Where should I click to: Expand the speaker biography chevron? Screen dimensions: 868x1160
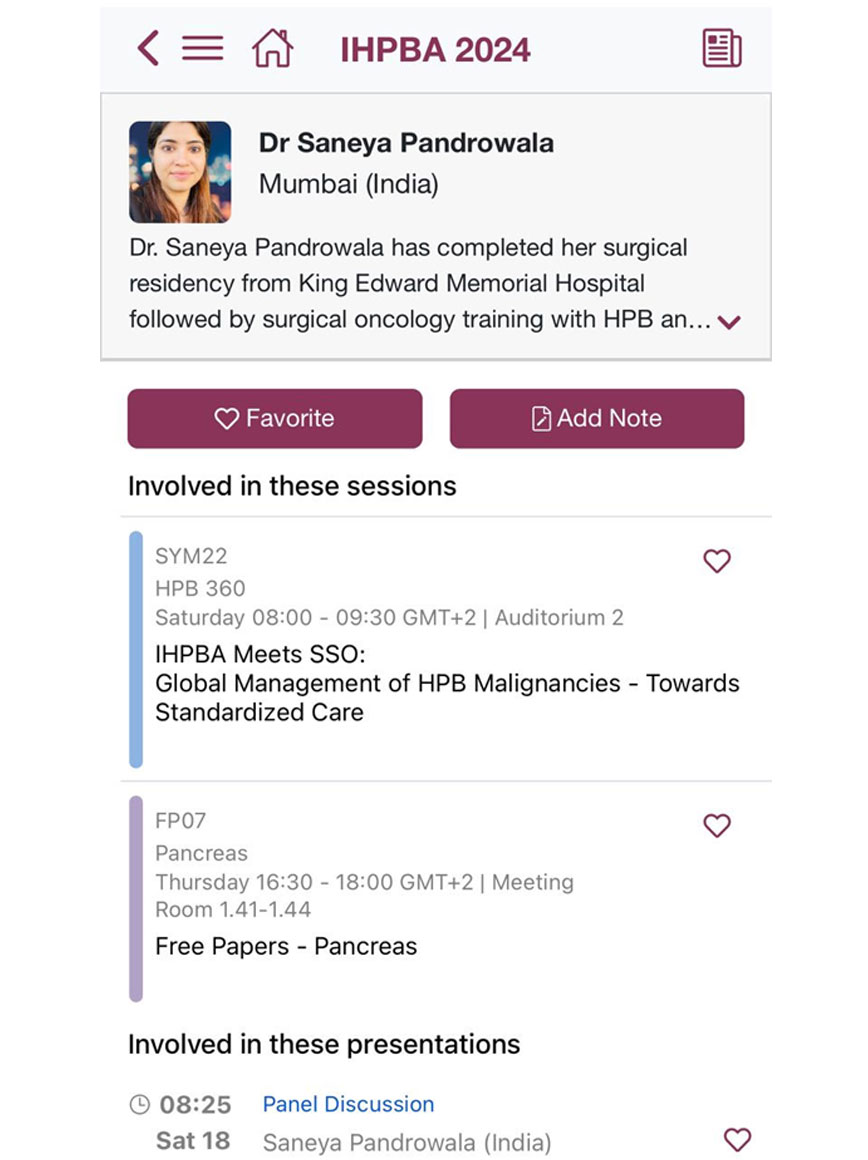(729, 322)
